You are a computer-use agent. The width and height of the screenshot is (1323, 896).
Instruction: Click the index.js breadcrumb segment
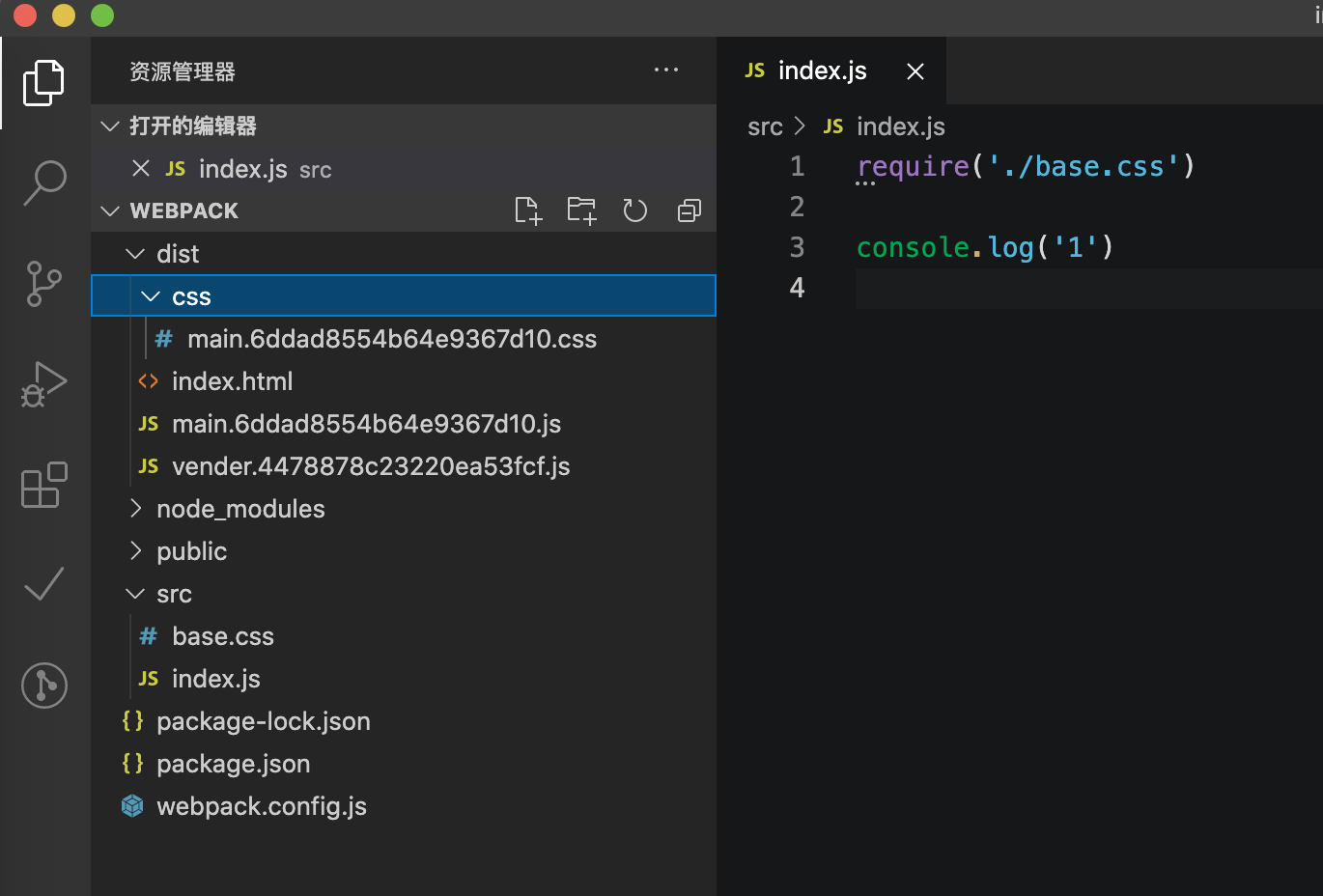point(900,126)
